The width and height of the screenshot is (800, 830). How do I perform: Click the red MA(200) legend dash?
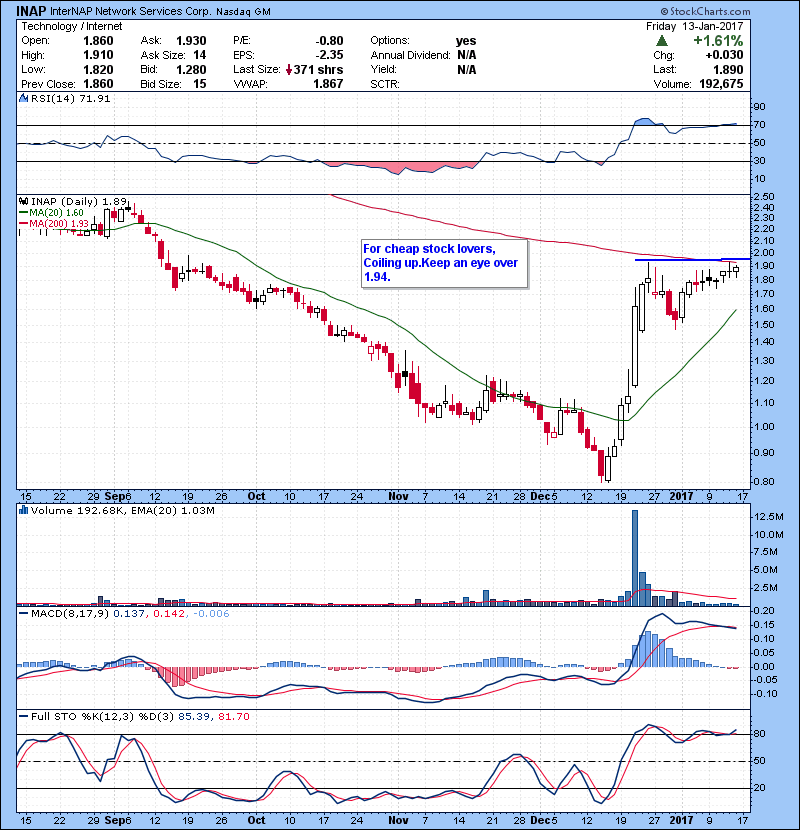tap(23, 223)
